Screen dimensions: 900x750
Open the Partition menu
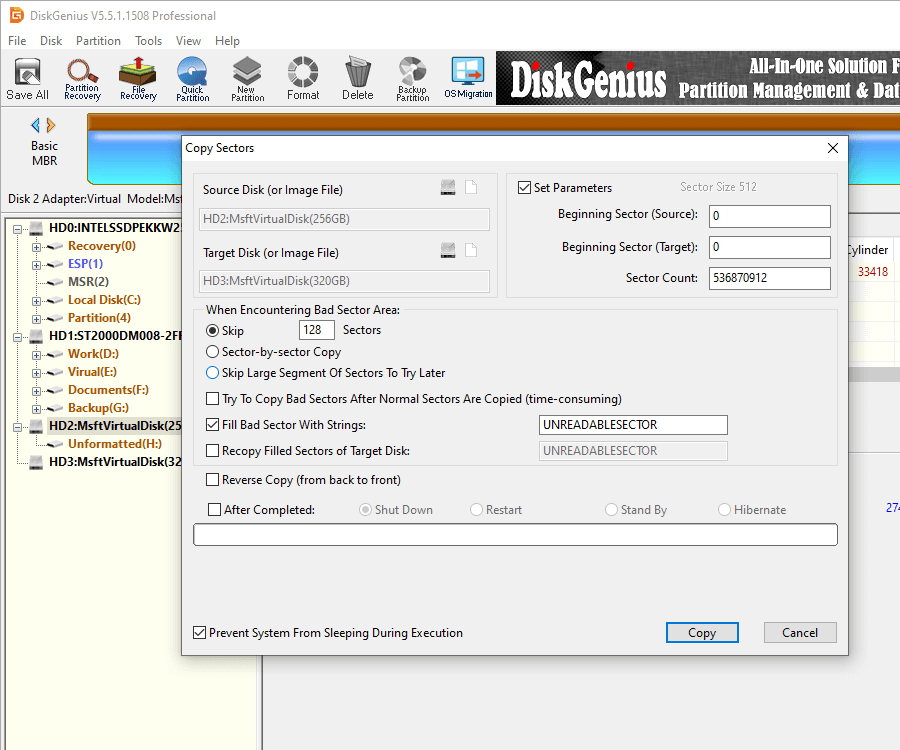pyautogui.click(x=98, y=41)
